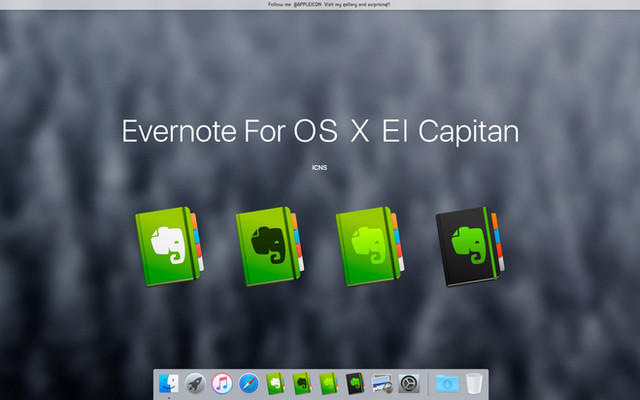640x400 pixels.
Task: Select large green notebook with light-green elephant
Action: [x=370, y=246]
